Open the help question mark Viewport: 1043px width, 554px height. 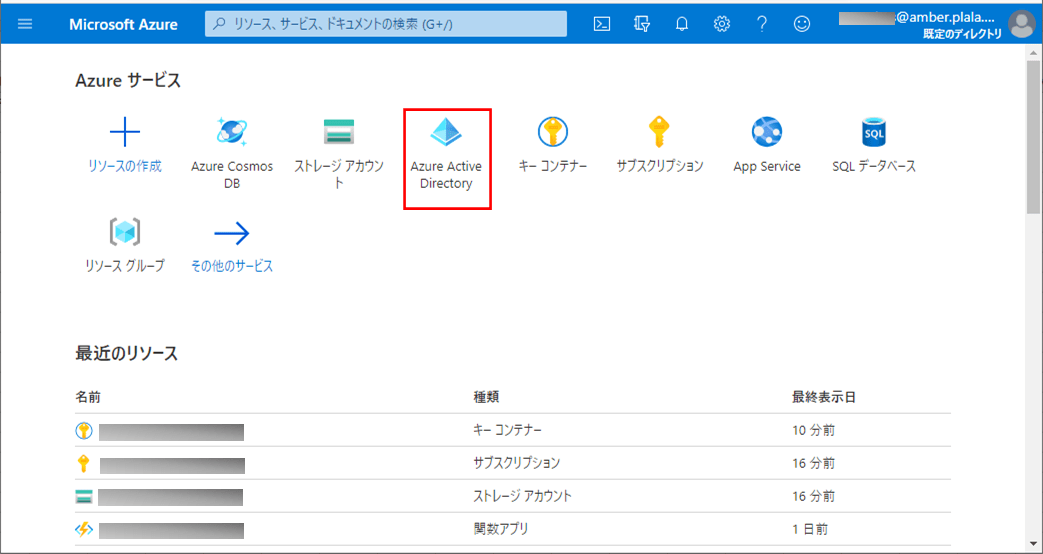click(x=762, y=24)
